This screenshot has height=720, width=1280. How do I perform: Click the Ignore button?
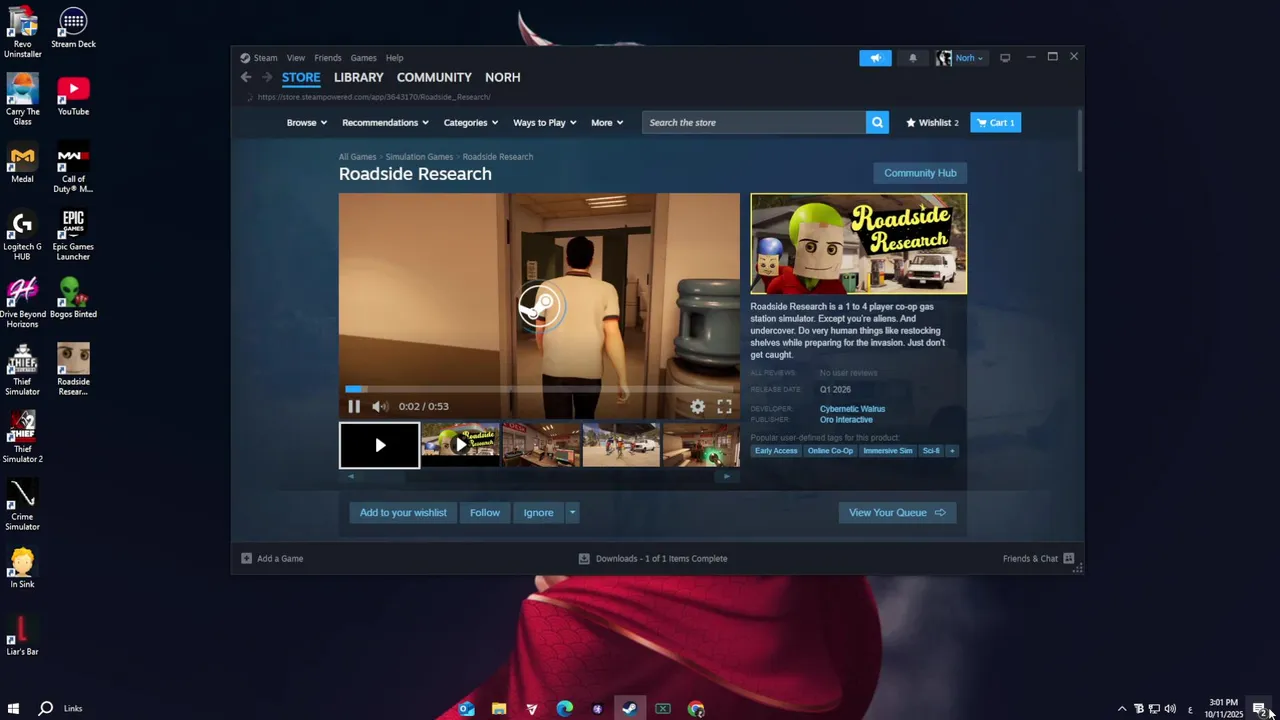(x=538, y=513)
